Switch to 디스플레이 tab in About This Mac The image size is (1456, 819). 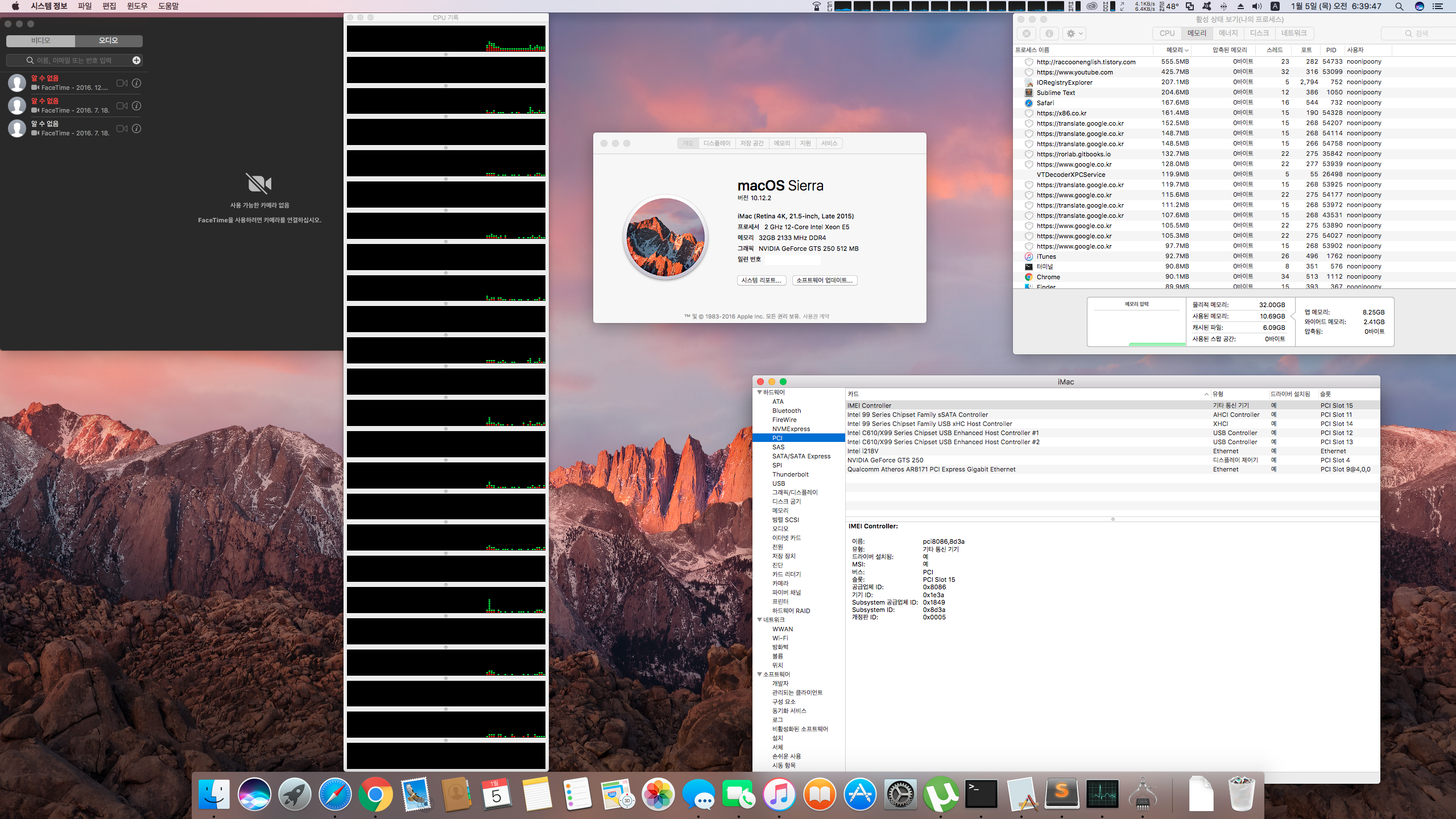717,143
